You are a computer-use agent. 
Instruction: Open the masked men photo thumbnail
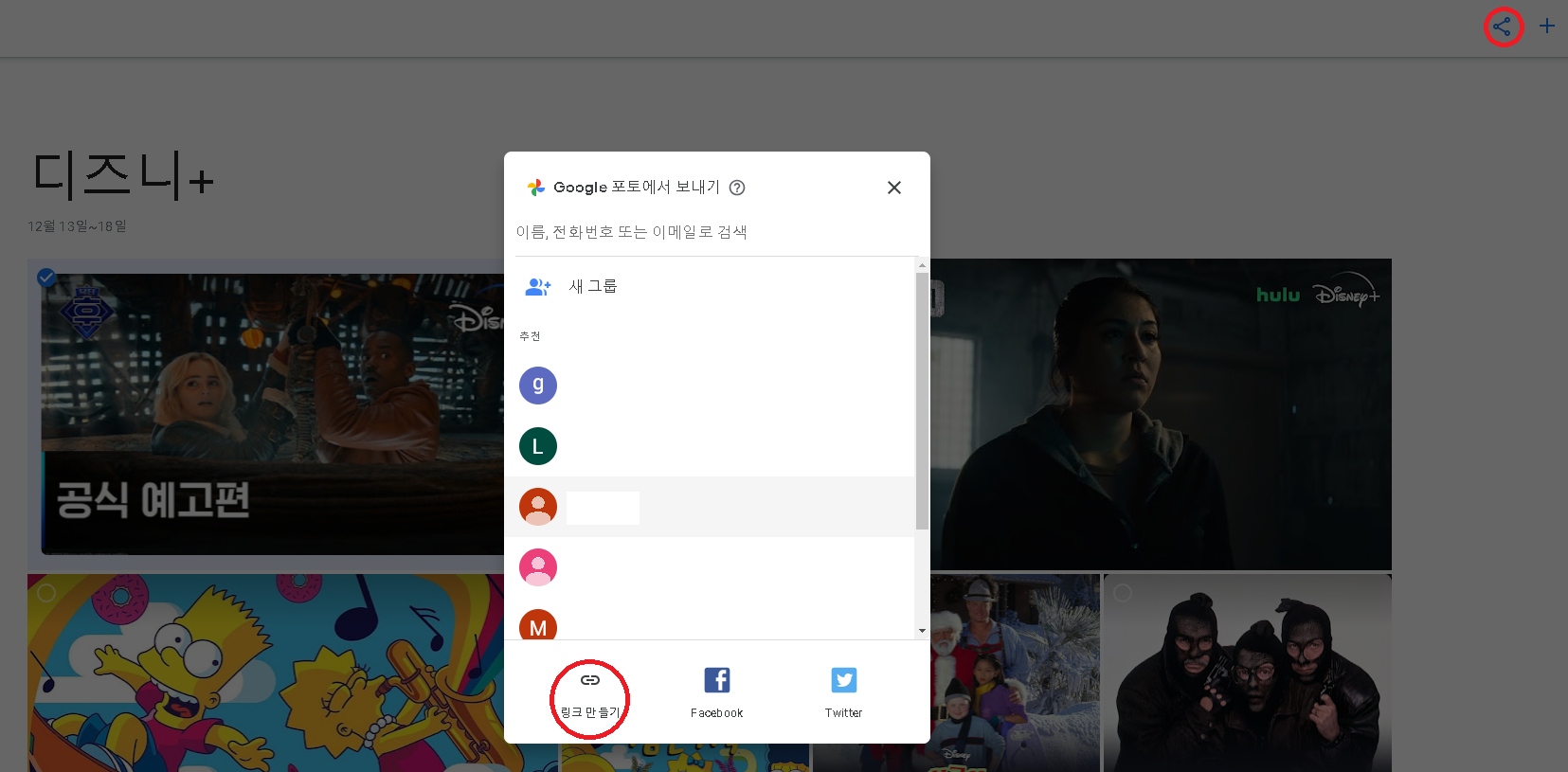(1248, 673)
